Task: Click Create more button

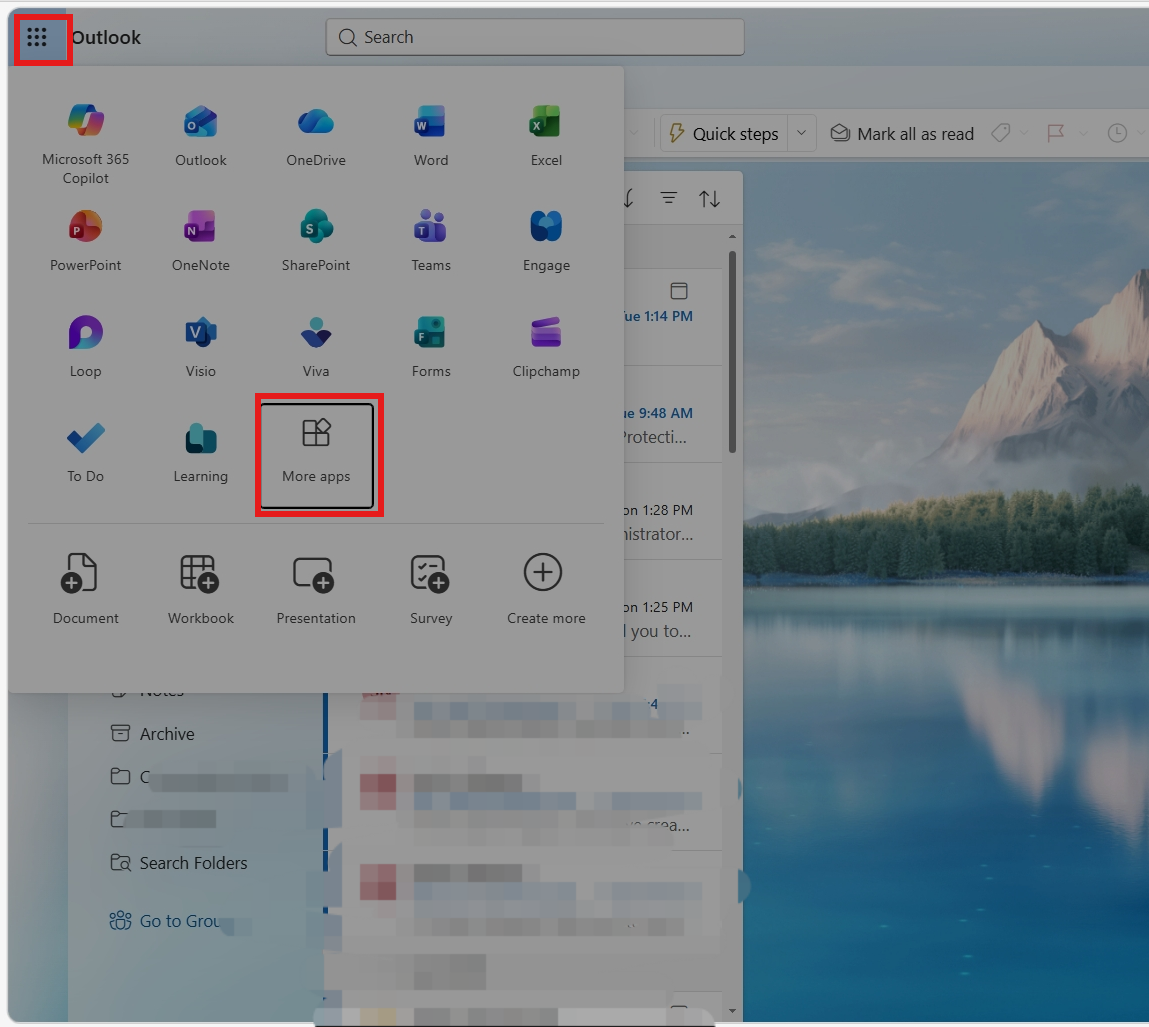Action: (x=546, y=589)
